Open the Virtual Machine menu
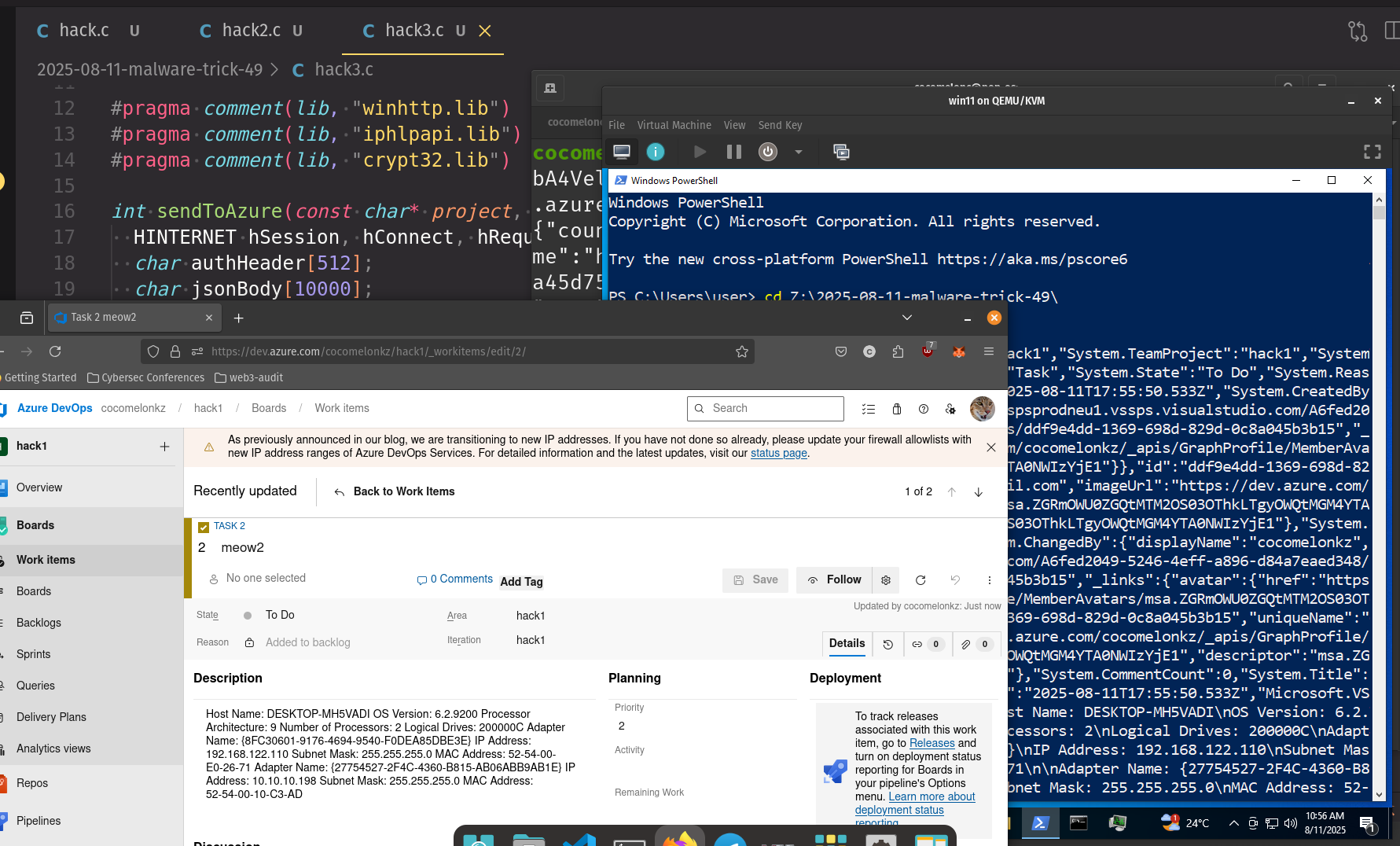Image resolution: width=1400 pixels, height=846 pixels. click(674, 125)
